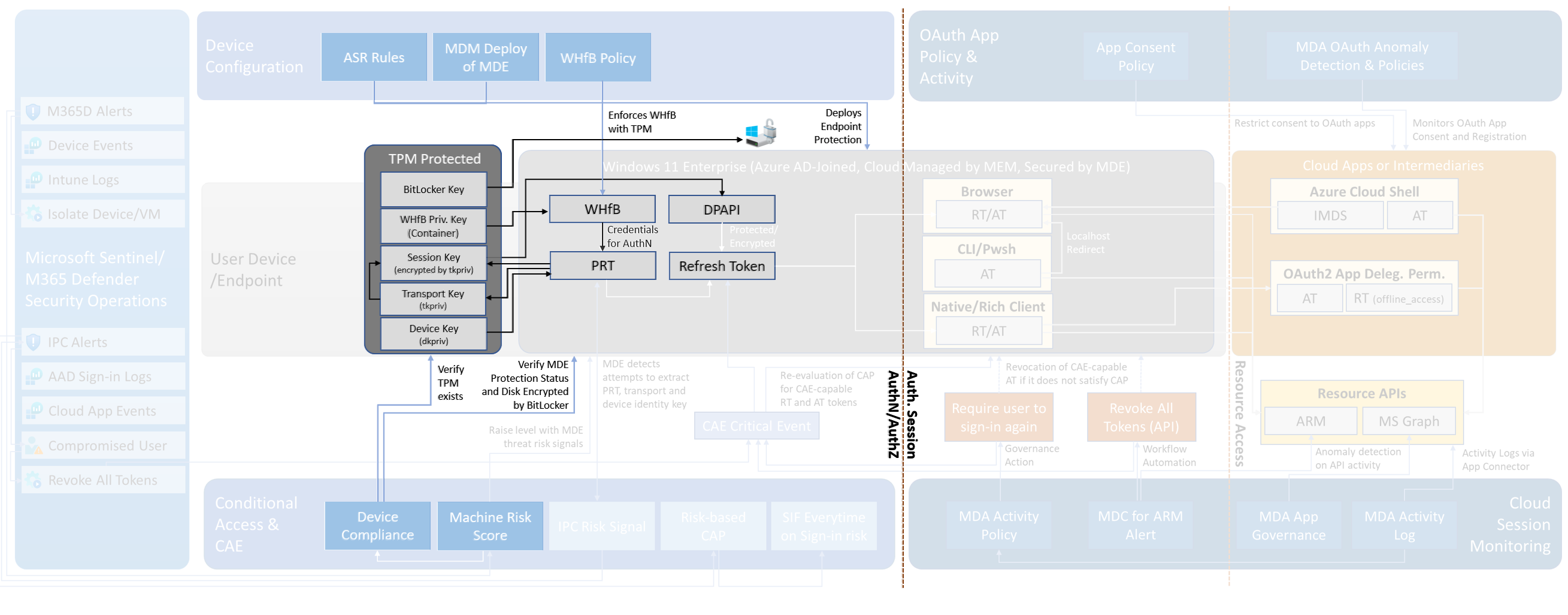Click the Intune Logs icon
The image size is (1568, 615).
pos(33,180)
